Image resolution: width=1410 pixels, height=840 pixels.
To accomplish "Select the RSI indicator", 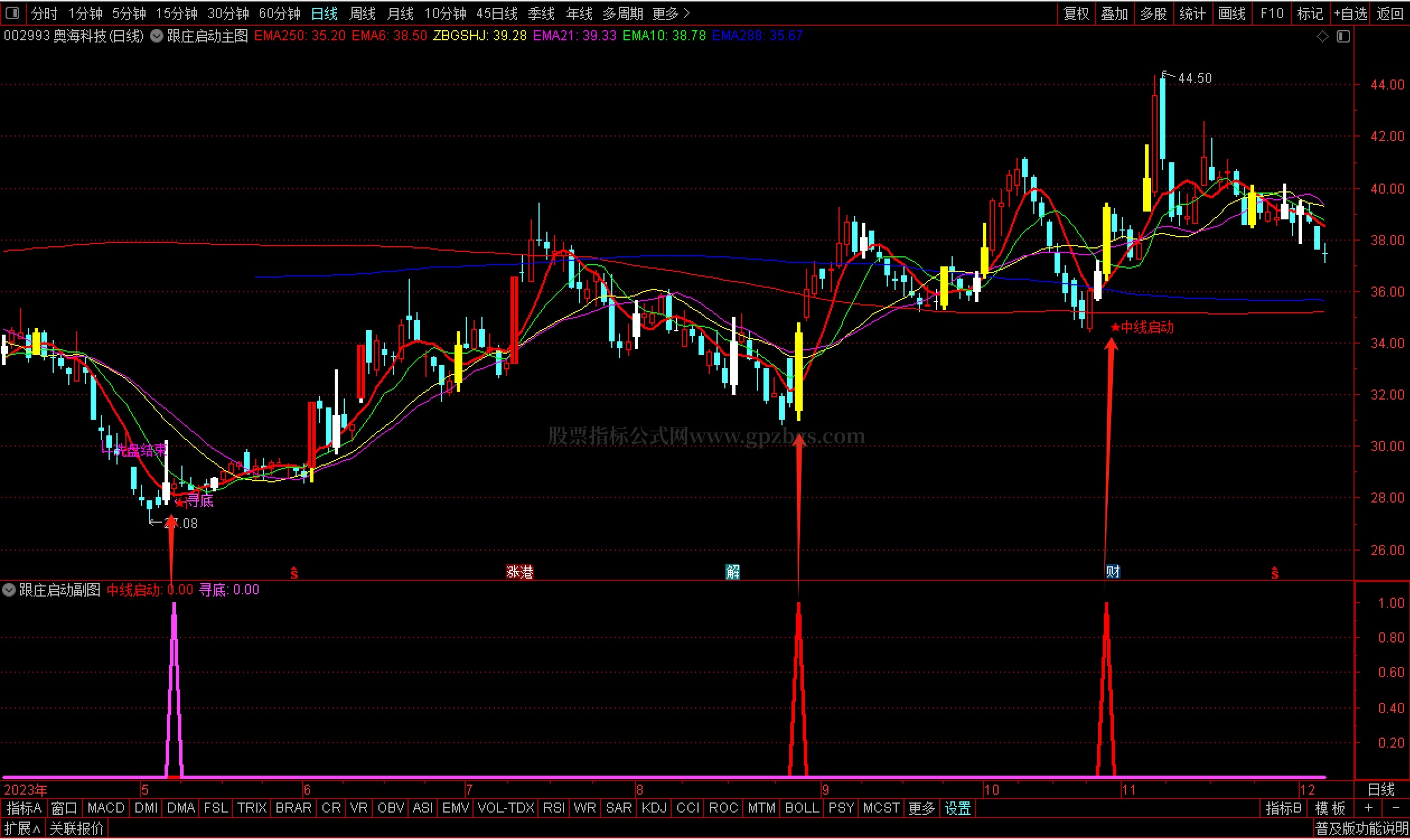I will pyautogui.click(x=554, y=809).
